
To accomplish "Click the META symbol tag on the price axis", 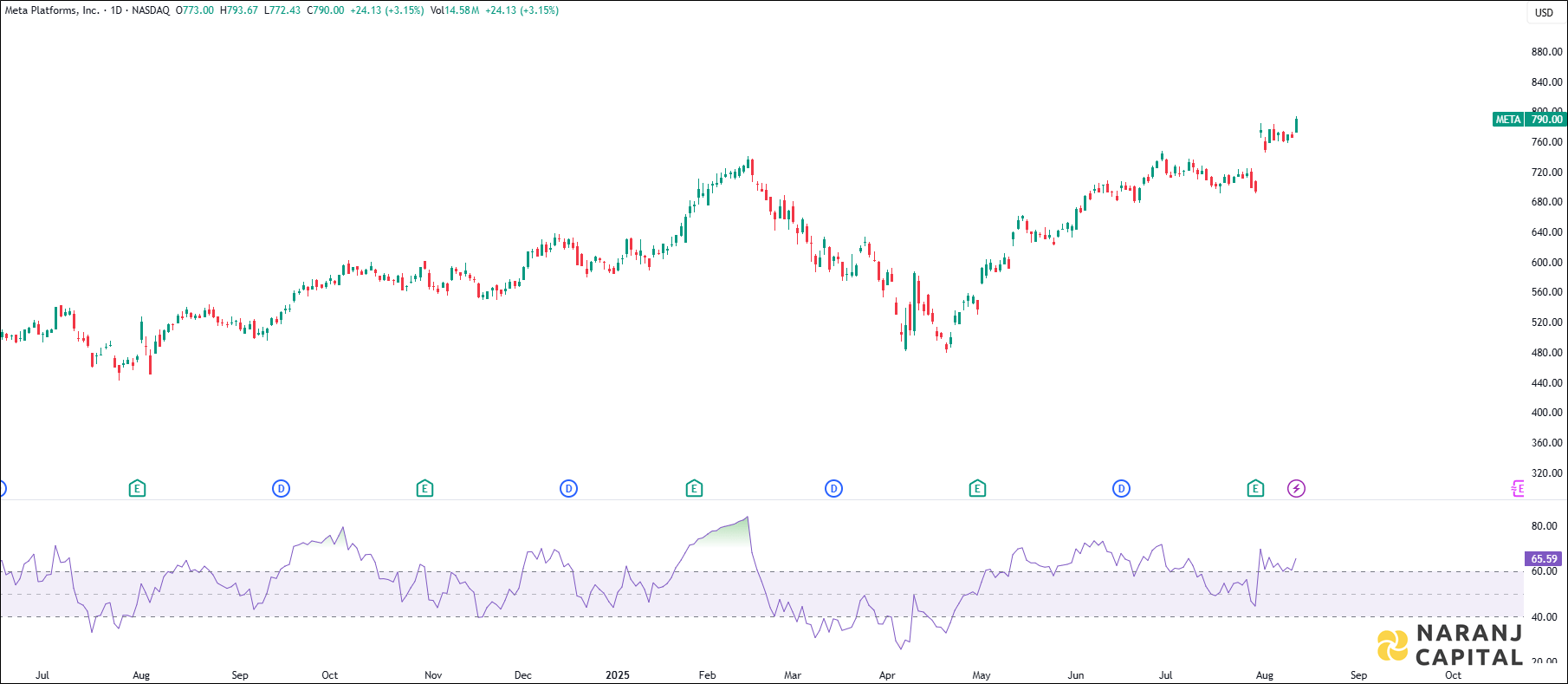I will tap(1508, 120).
